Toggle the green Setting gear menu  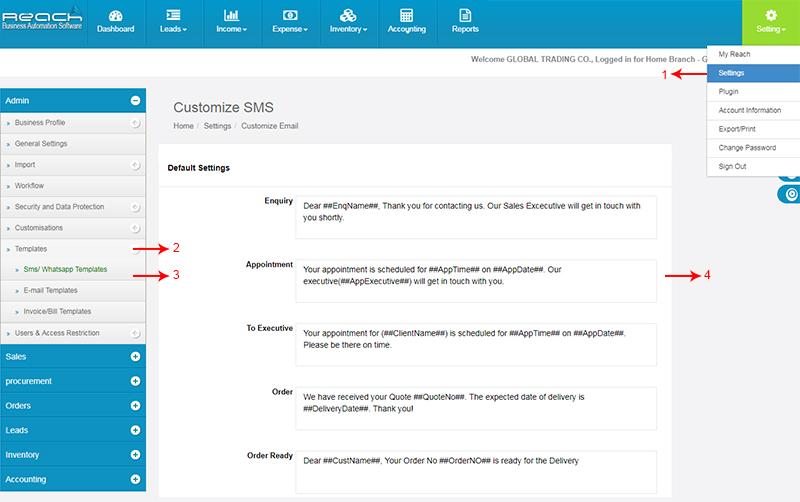(x=771, y=22)
